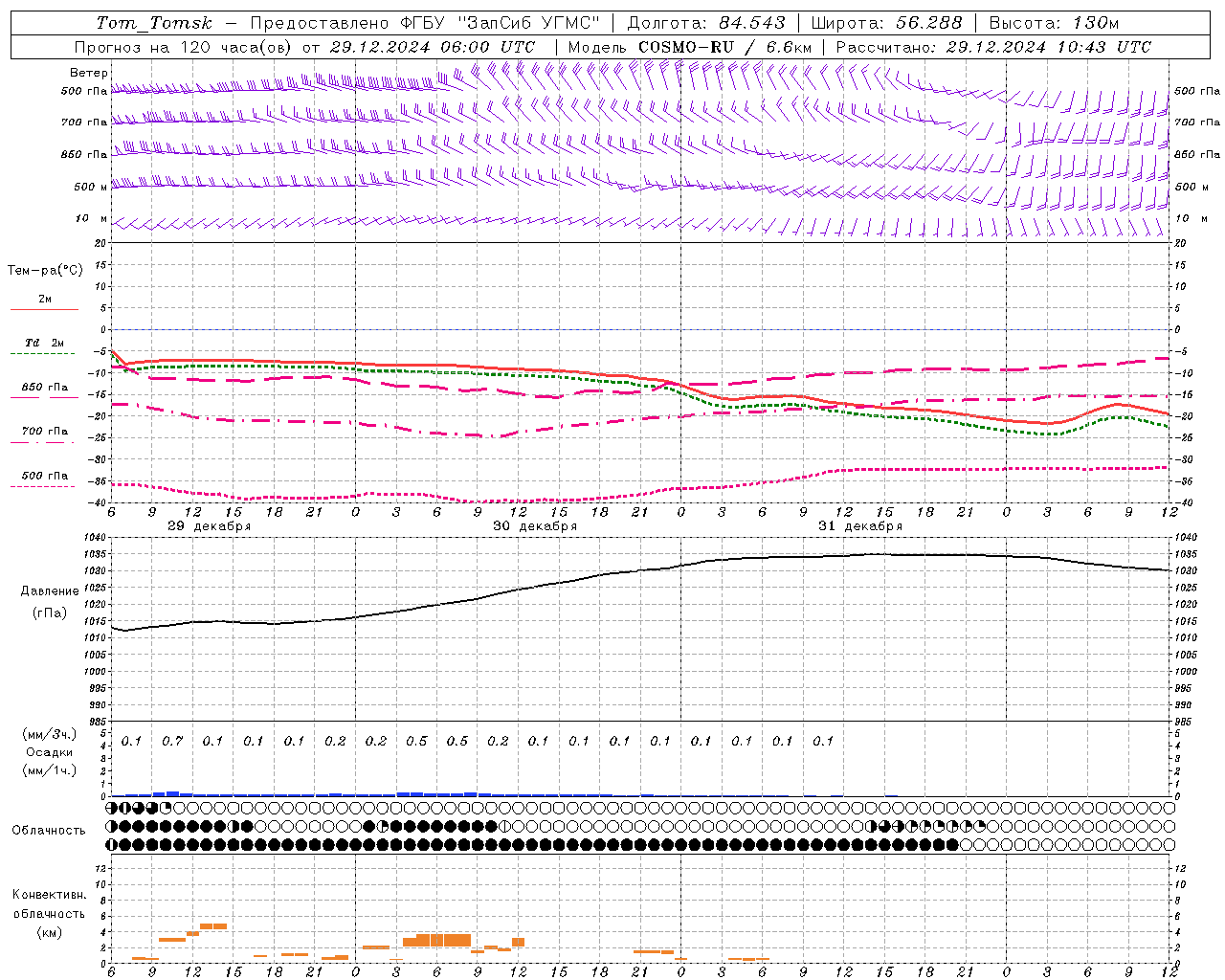
Task: Click the Облачность cloud cover label
Action: click(x=49, y=830)
